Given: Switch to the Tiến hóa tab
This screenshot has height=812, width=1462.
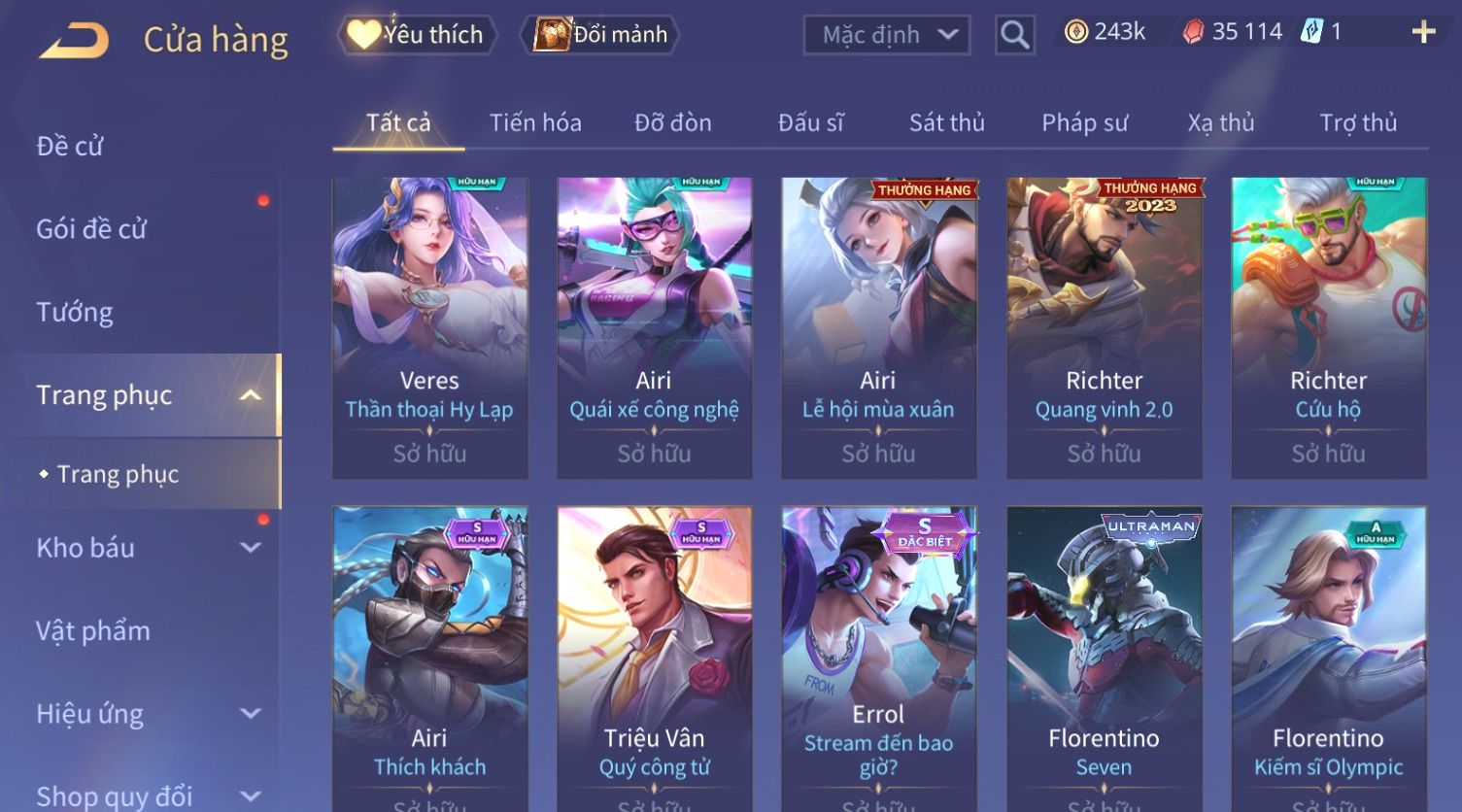Looking at the screenshot, I should click(x=535, y=123).
